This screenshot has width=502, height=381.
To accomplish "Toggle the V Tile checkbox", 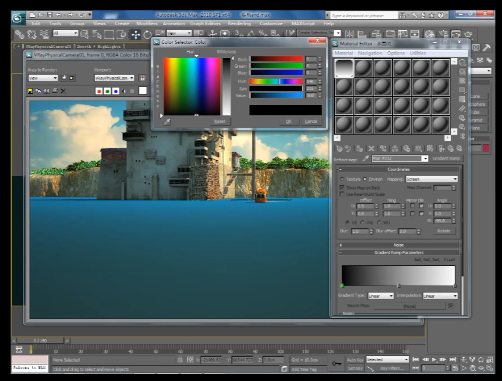I will [421, 213].
